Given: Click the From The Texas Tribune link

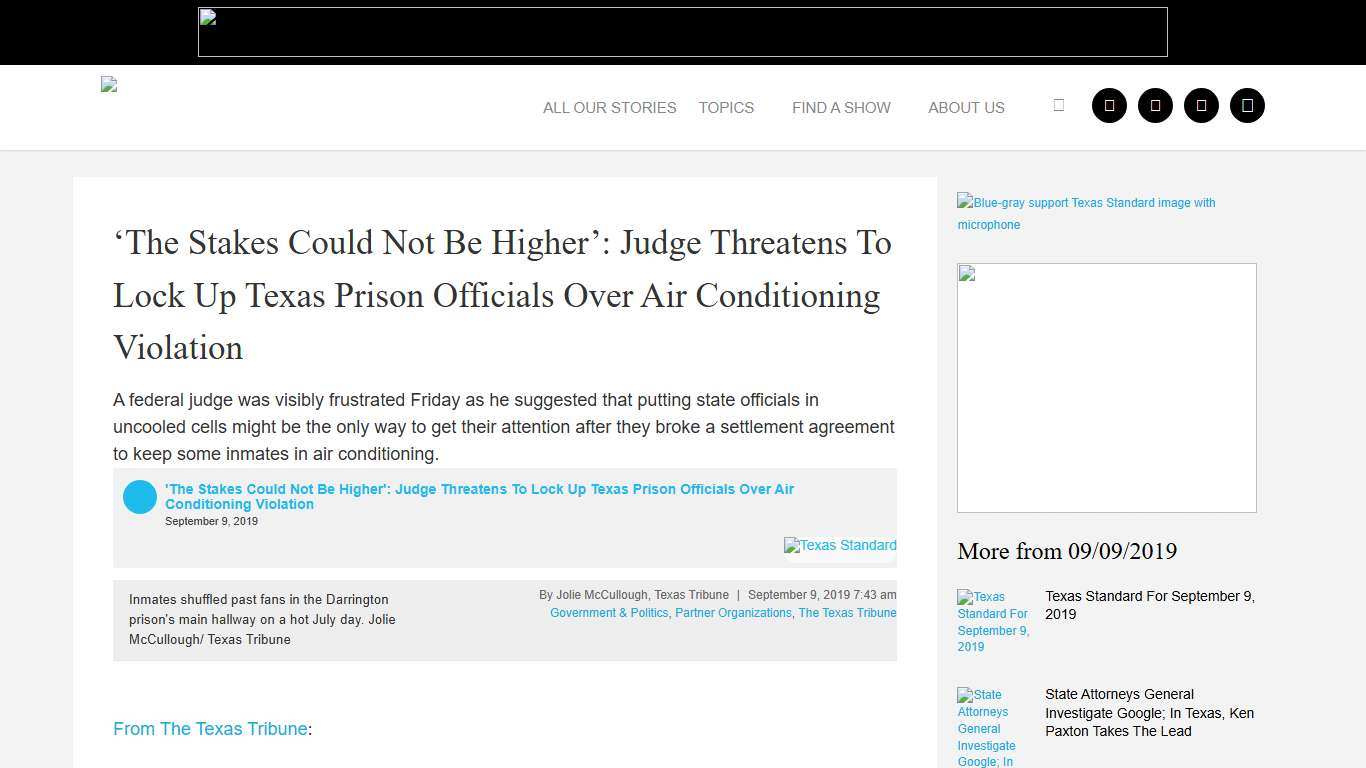Looking at the screenshot, I should [x=210, y=729].
